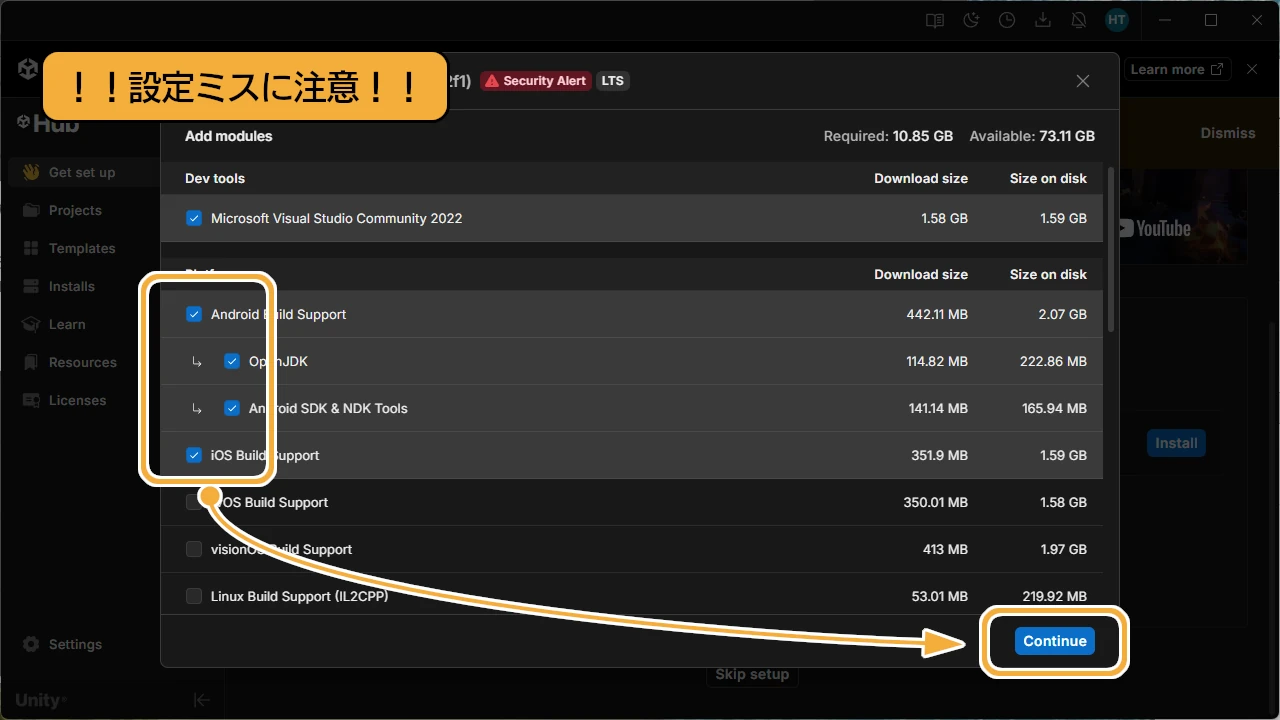
Task: Click the '219.92 MB' size on disk
Action: coord(1054,596)
